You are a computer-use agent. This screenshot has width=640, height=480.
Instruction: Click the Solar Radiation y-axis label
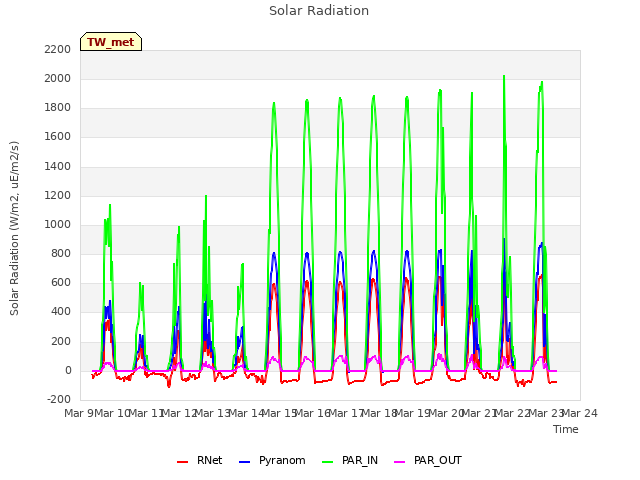coord(14,228)
